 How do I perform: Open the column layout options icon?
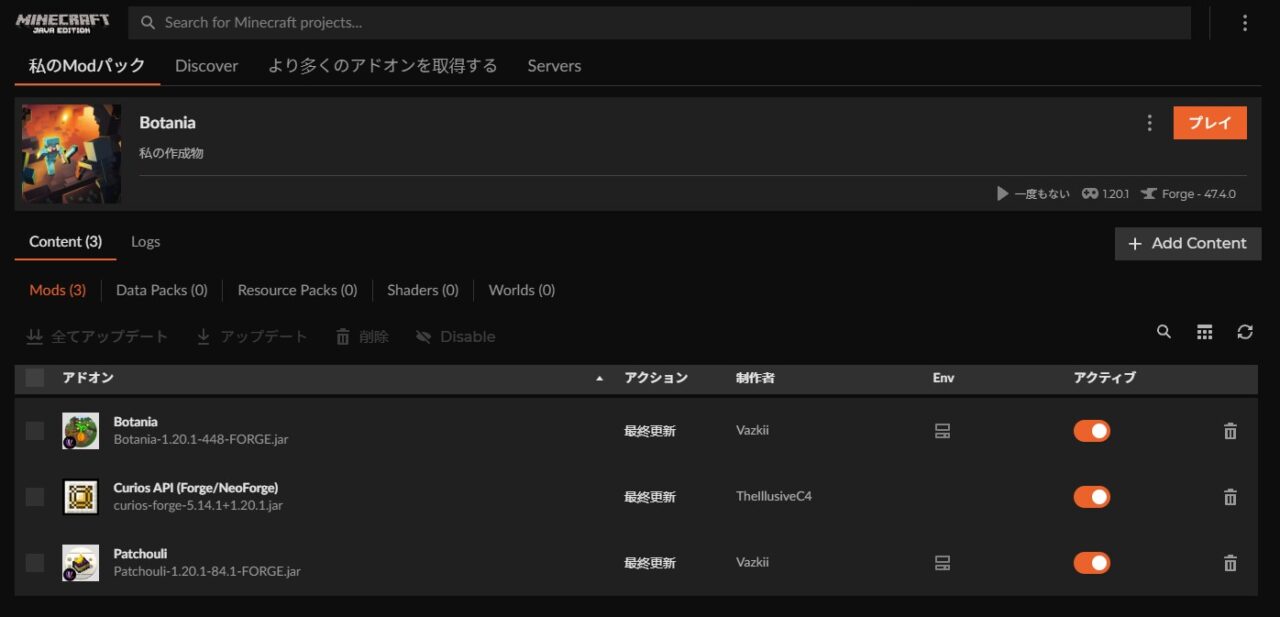1204,332
